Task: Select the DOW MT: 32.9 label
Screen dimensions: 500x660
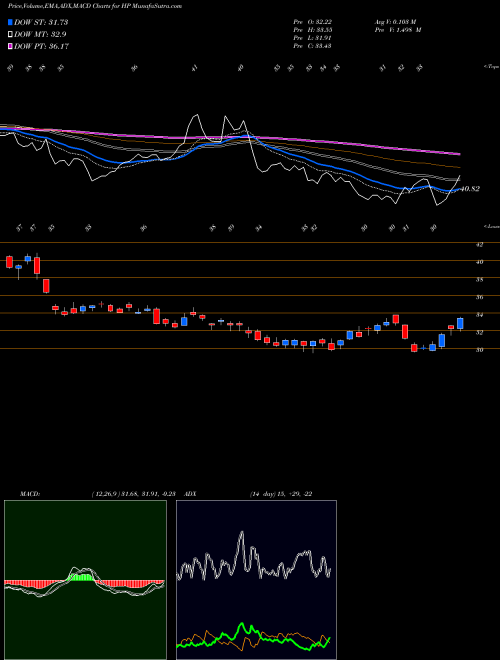Action: click(x=40, y=35)
